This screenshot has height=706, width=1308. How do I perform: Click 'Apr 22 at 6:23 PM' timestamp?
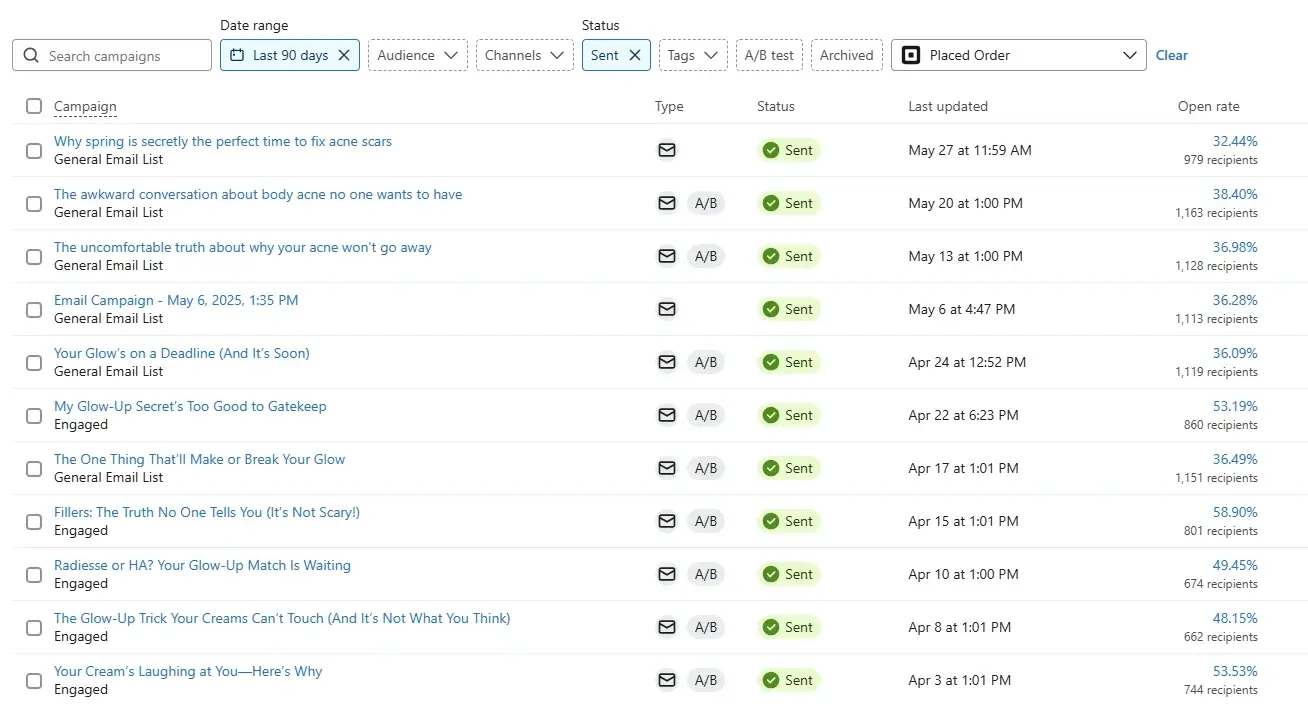963,415
